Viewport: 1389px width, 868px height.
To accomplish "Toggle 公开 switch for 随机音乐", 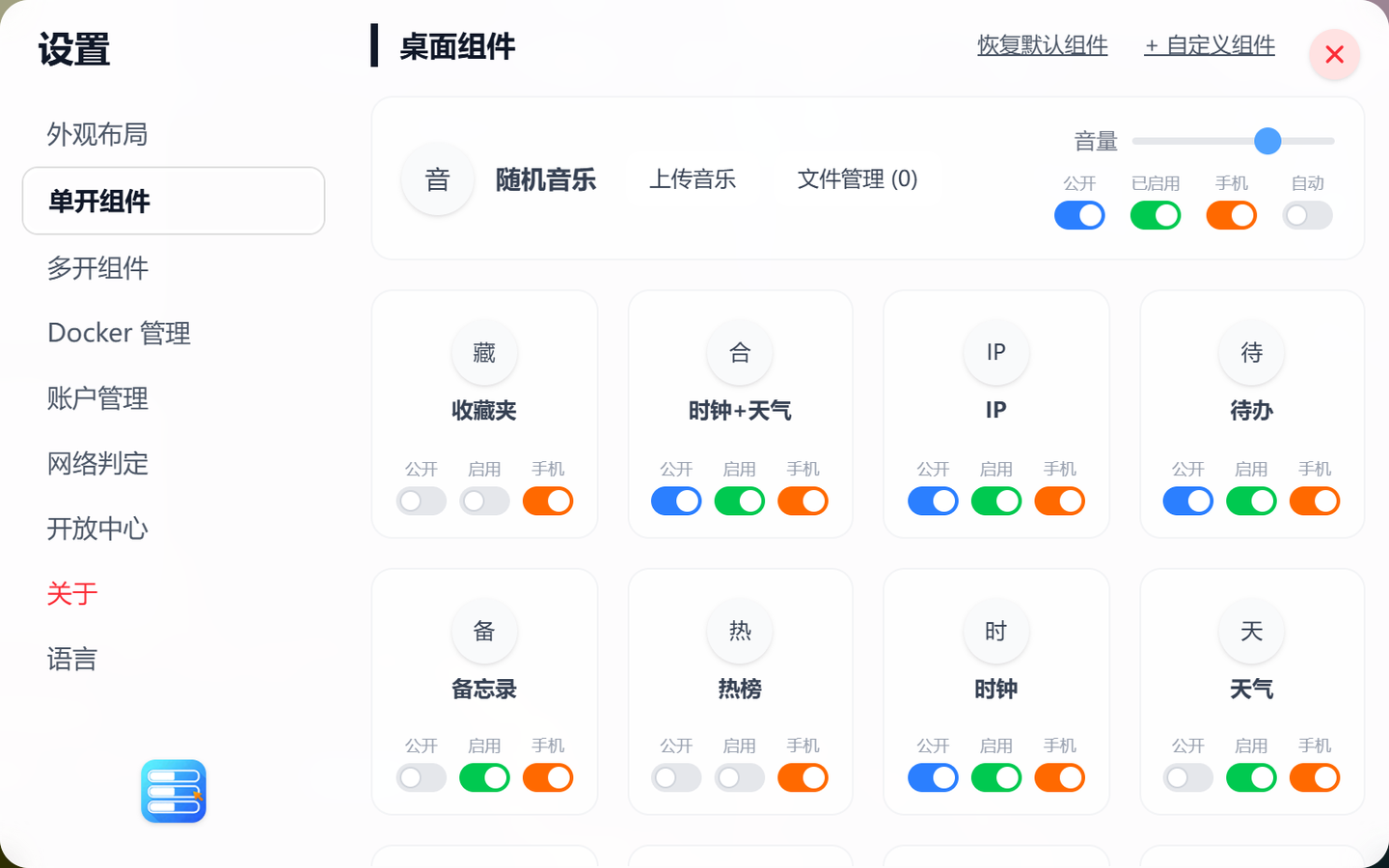I will (x=1079, y=215).
